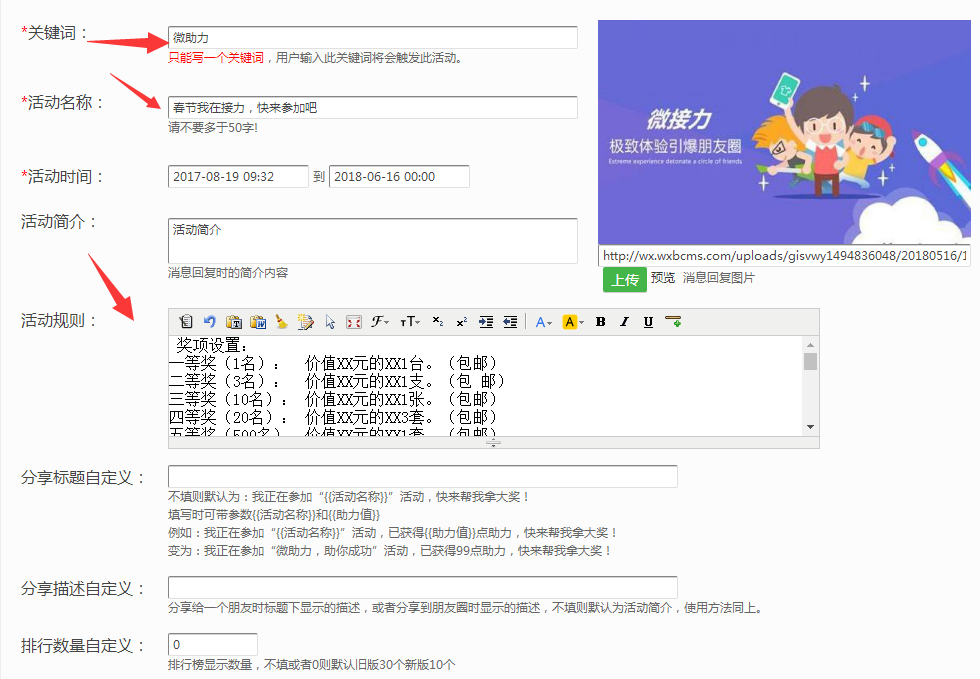Switch rule editor to fullscreen
Screen dimensions: 980x679
354,321
